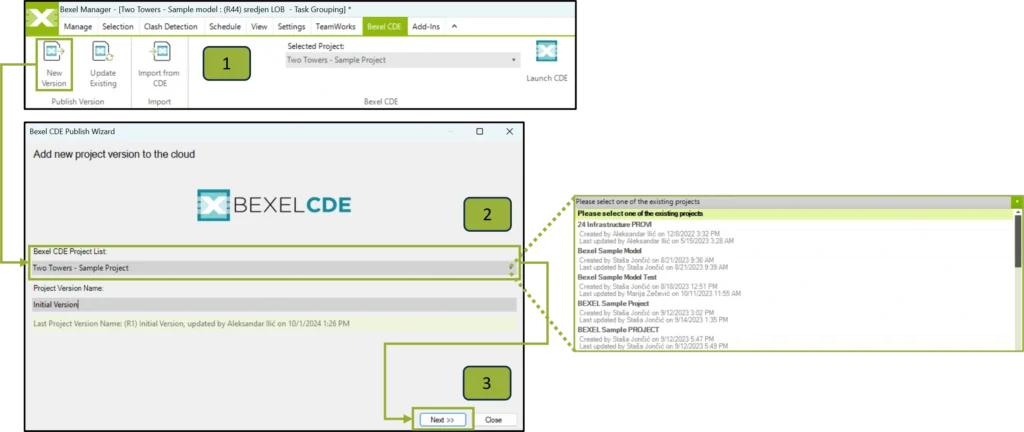Switch to the TeamWorks tab
This screenshot has height=432, width=1024.
[336, 27]
